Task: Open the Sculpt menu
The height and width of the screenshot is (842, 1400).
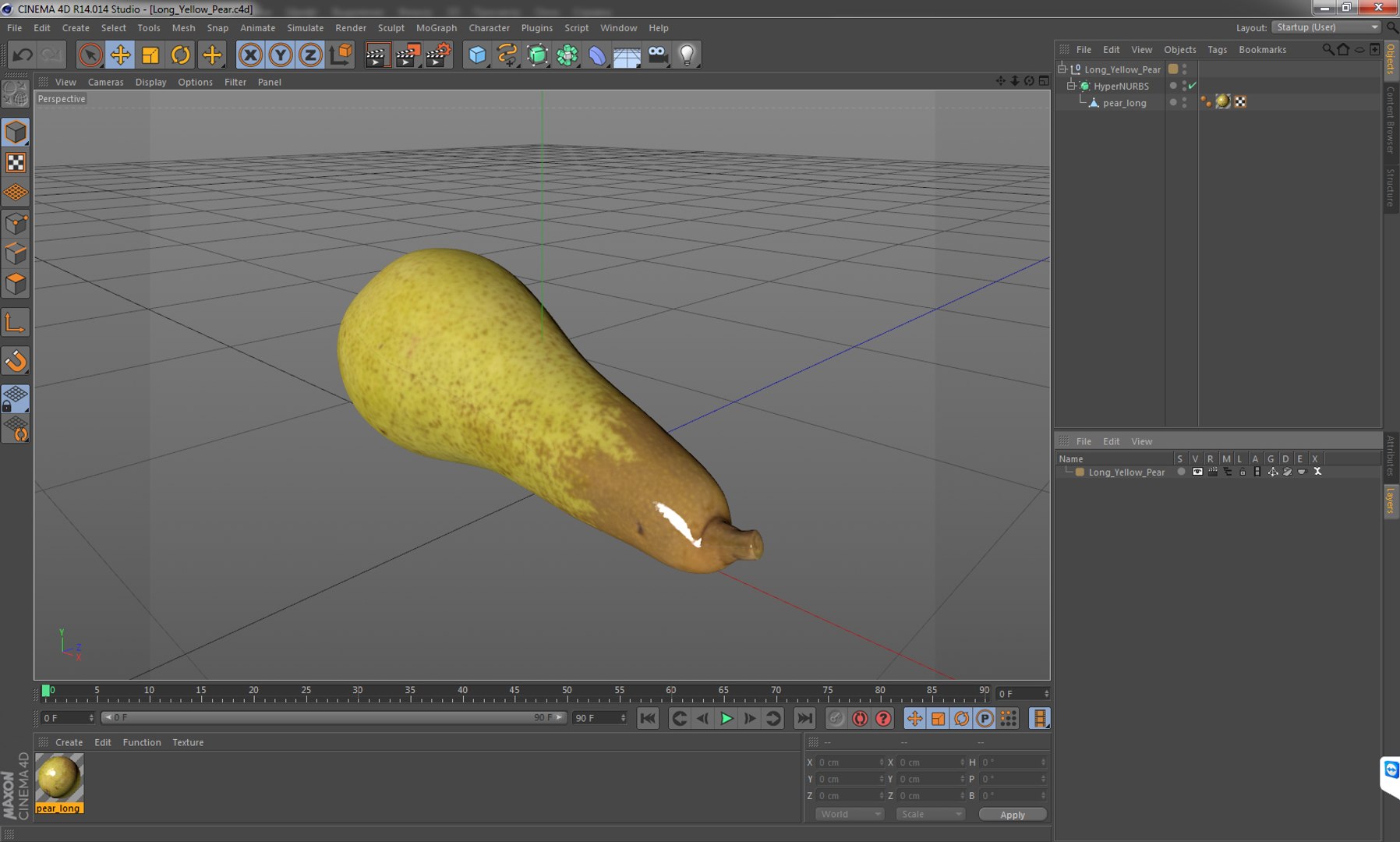Action: (x=391, y=28)
